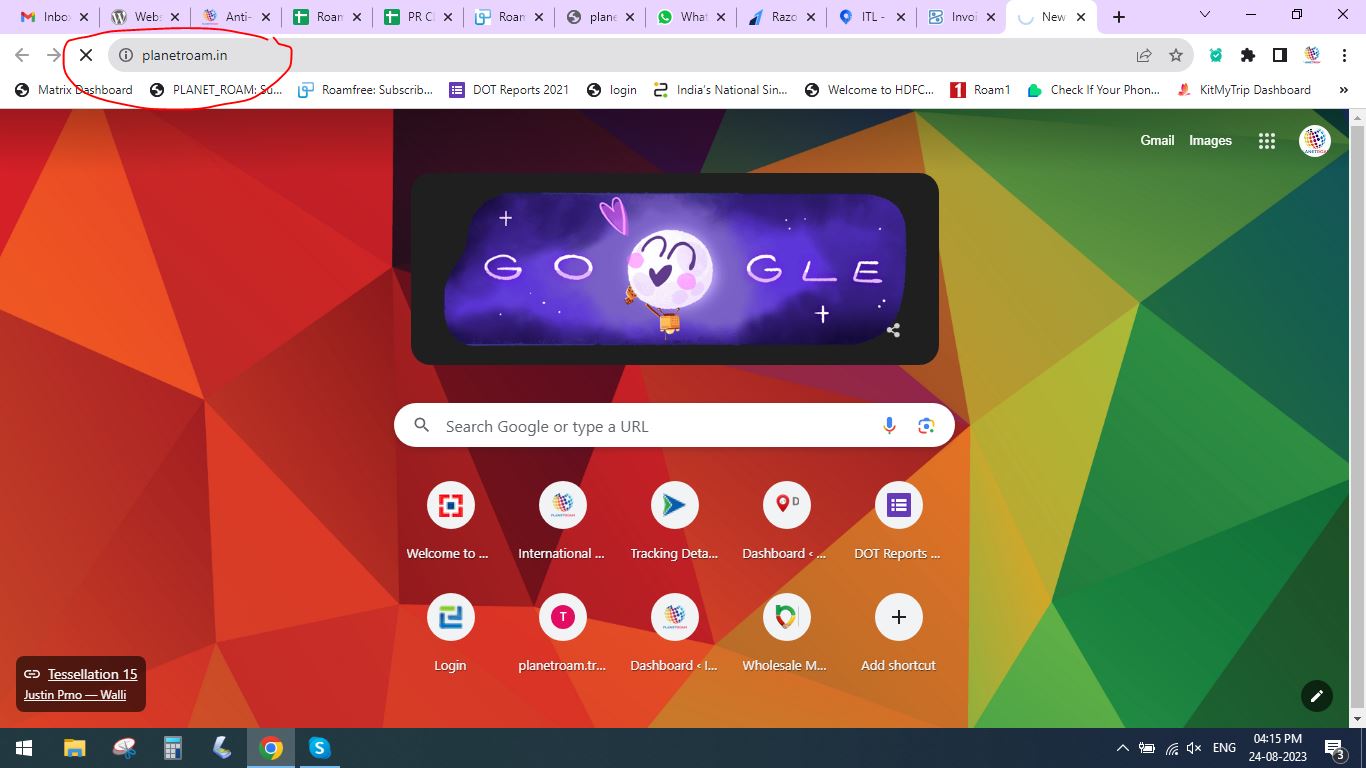The height and width of the screenshot is (768, 1366).
Task: Open the Calculator from the taskbar
Action: coord(173,748)
